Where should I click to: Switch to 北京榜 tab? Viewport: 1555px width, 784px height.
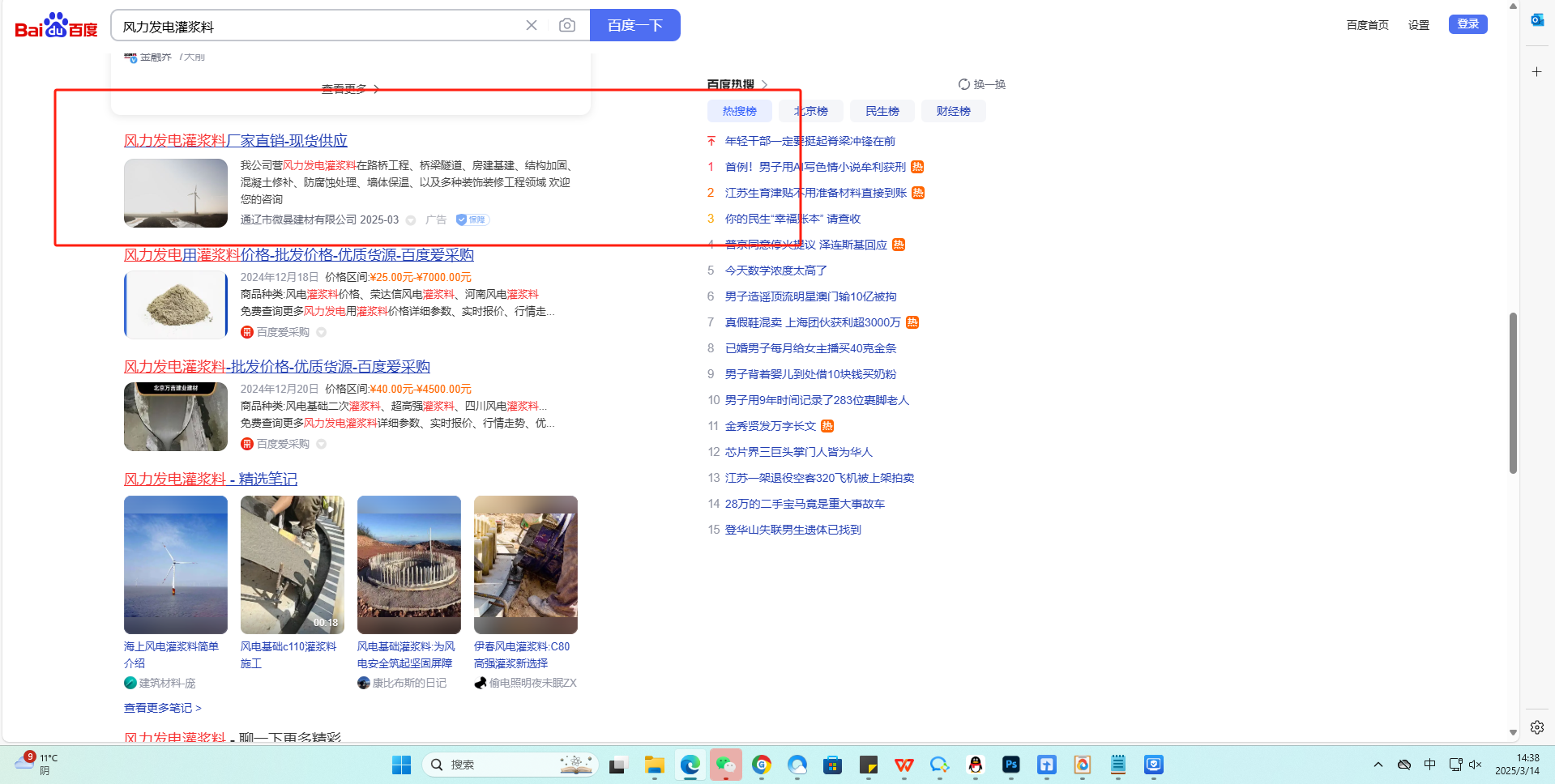[810, 111]
